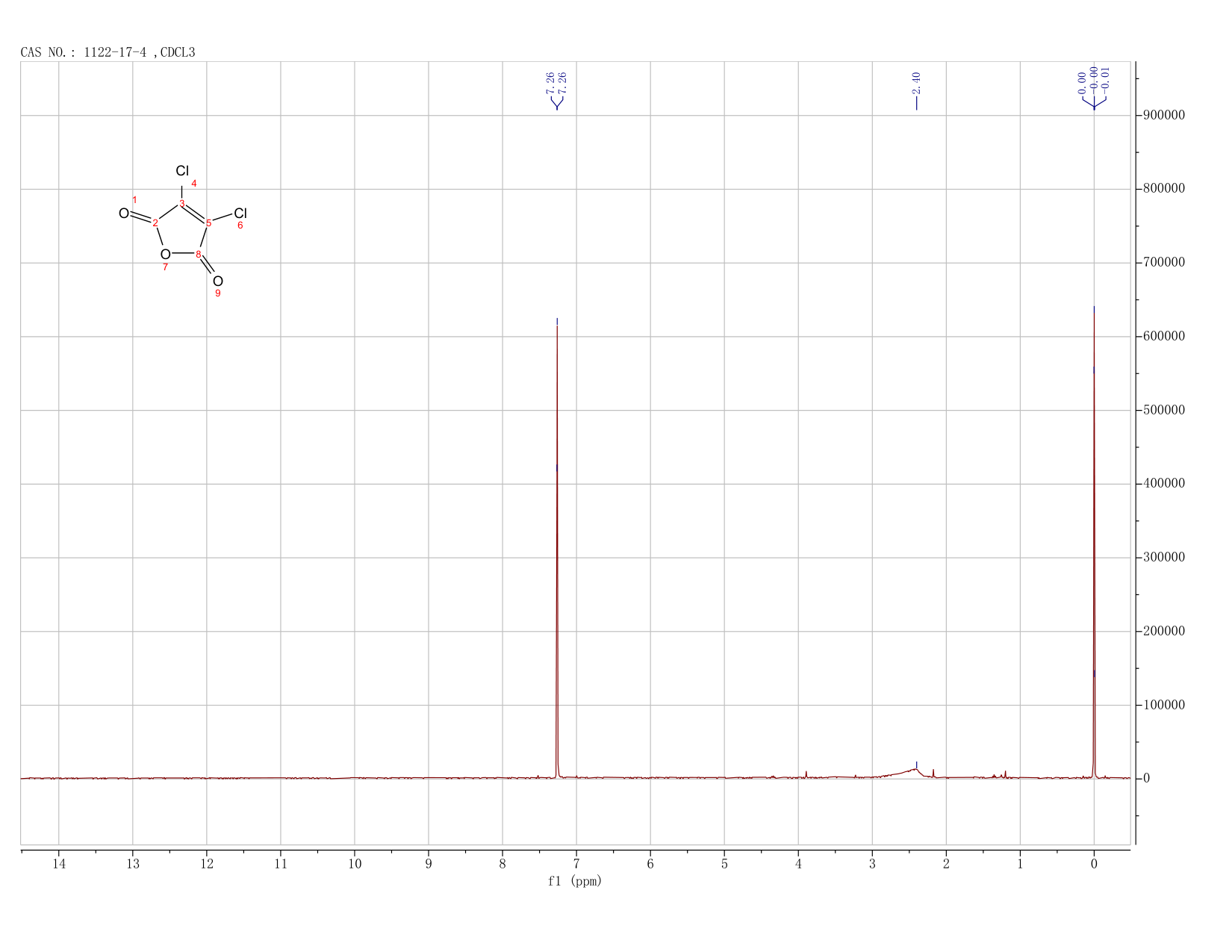Screen dimensions: 1232x952
Task: Click the 500000 intensity axis label
Action: (1163, 411)
